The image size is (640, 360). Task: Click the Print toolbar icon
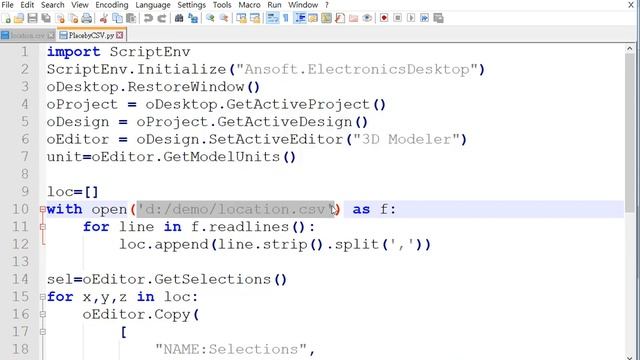click(87, 18)
